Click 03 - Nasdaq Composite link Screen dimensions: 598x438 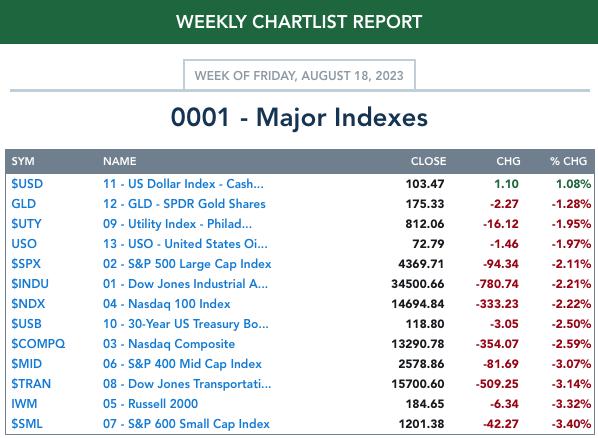point(169,344)
